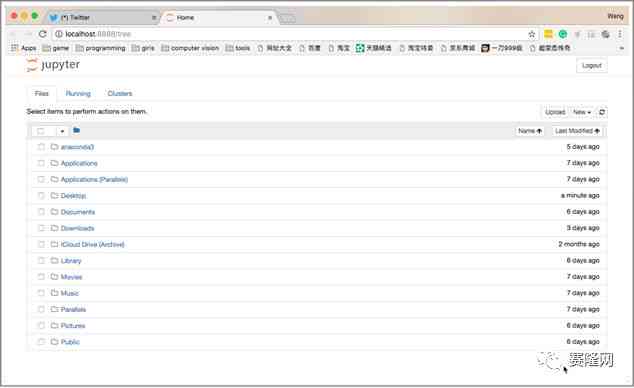Open the iCloud Drive (Archive) folder icon
634x388 pixels.
55,244
